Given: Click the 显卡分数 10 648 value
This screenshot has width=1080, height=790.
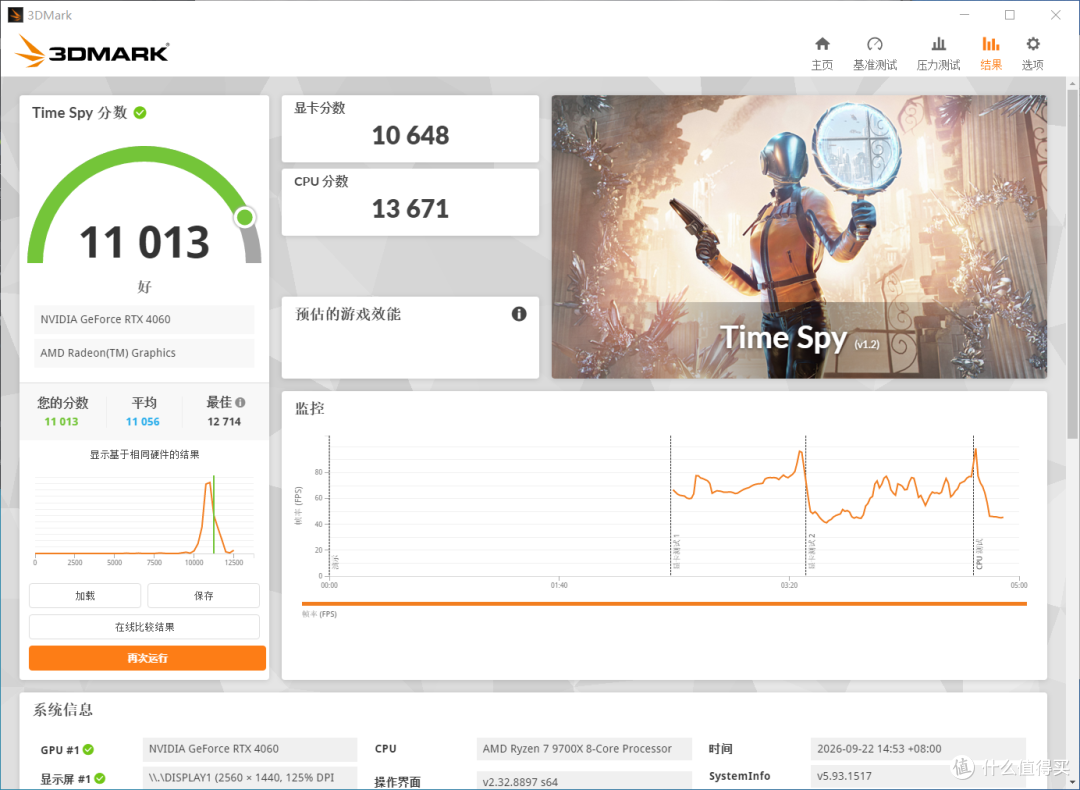Looking at the screenshot, I should (x=411, y=135).
